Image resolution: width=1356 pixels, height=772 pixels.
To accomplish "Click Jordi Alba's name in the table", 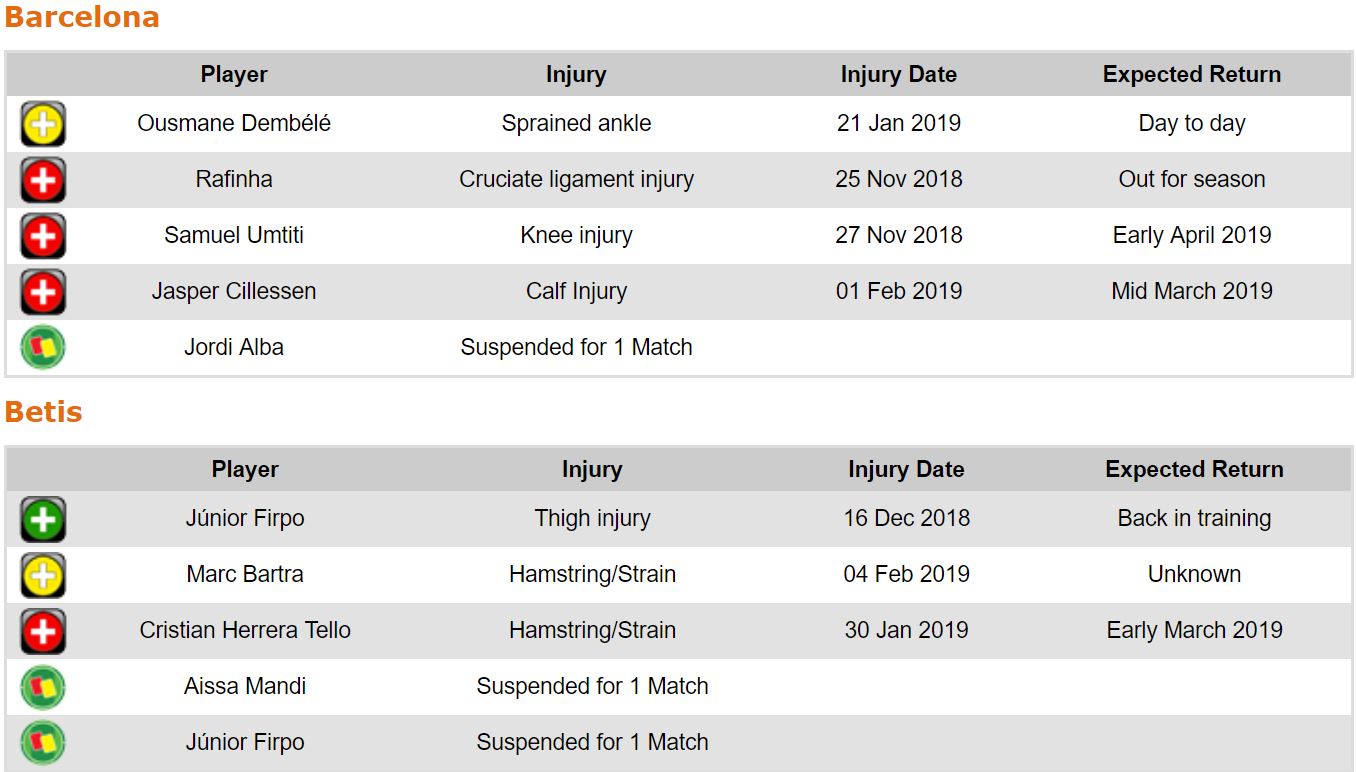I will (x=234, y=348).
